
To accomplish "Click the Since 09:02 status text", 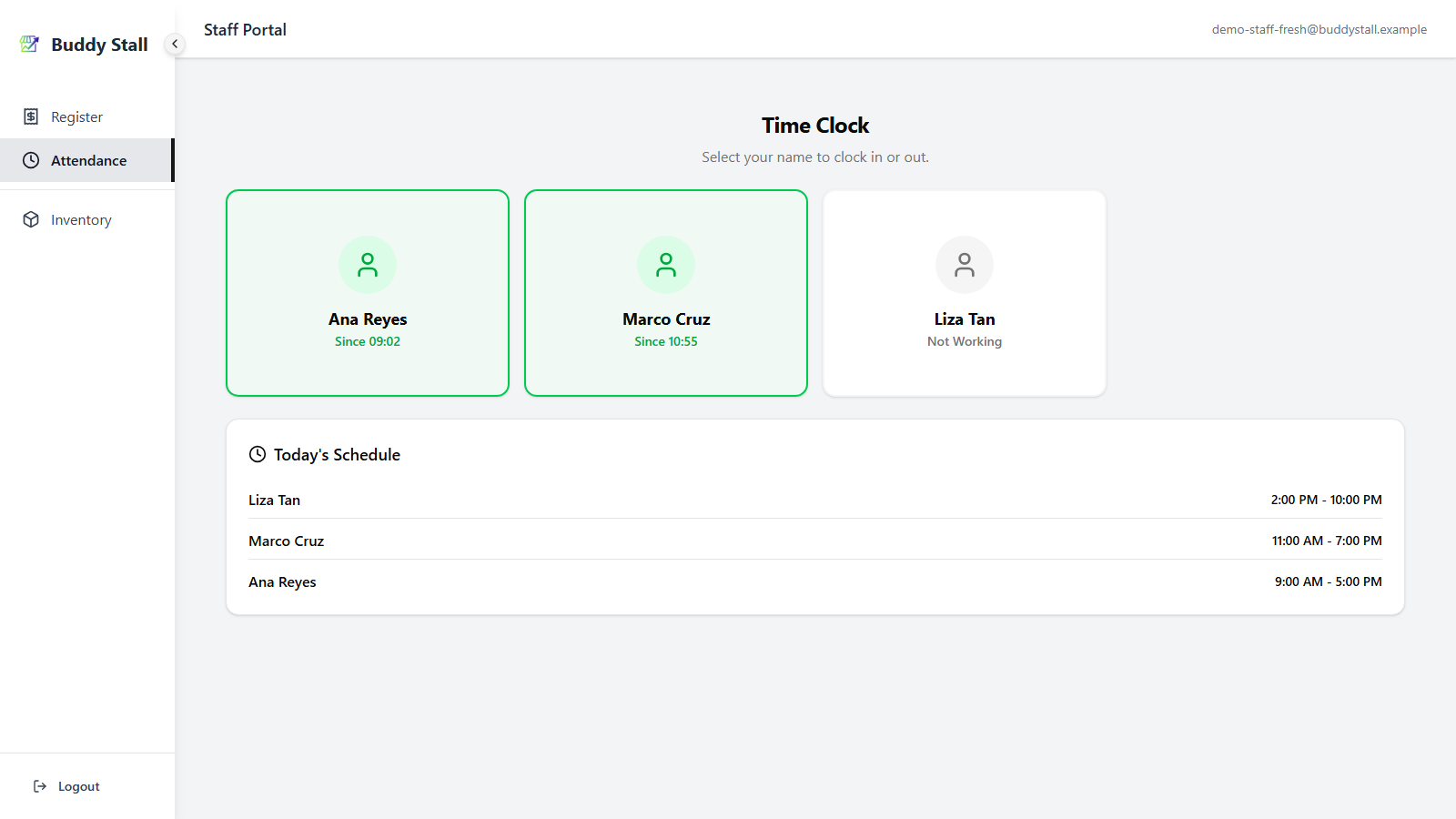I will (x=368, y=341).
